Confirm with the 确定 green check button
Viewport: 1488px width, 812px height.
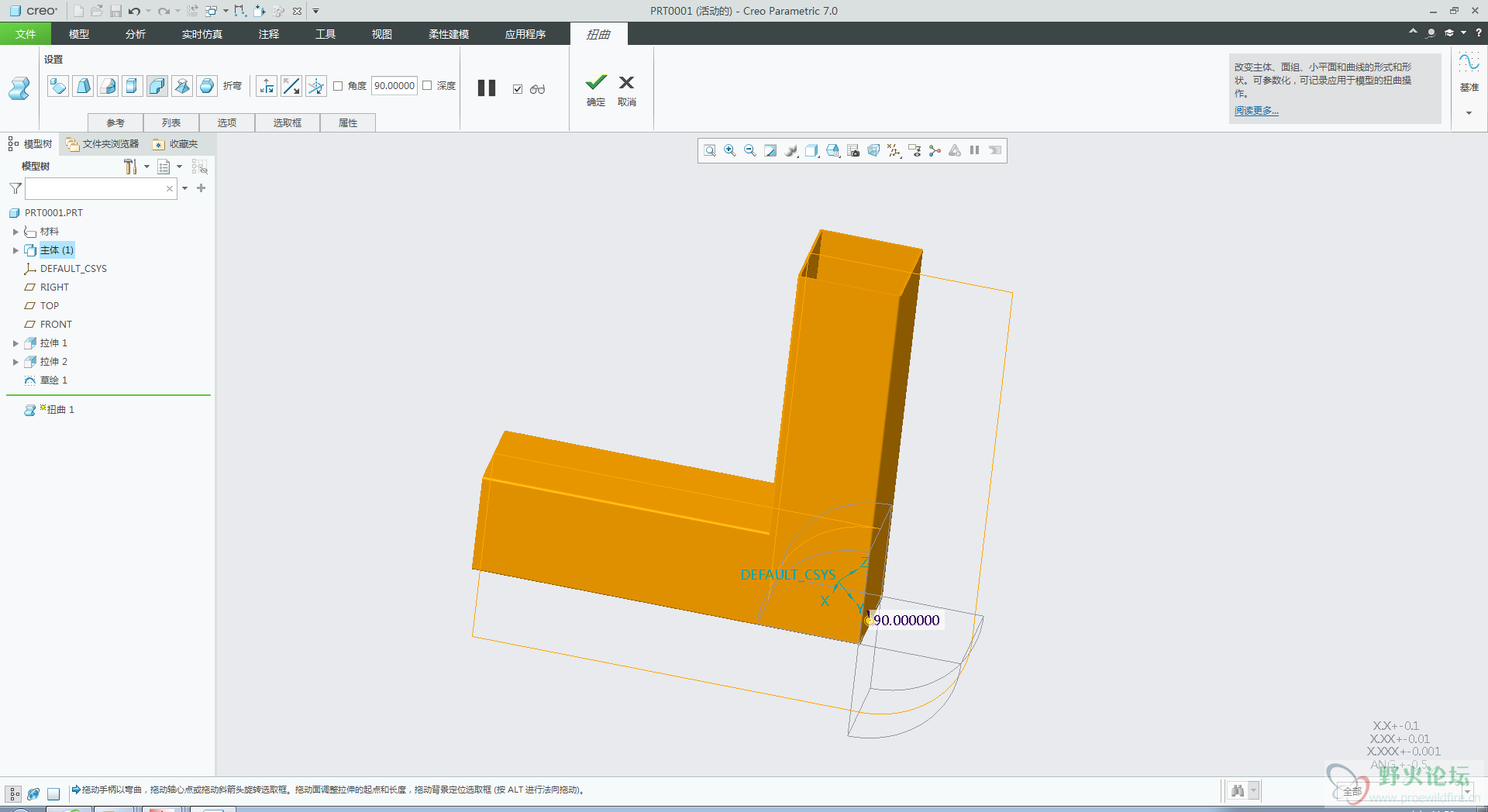596,89
